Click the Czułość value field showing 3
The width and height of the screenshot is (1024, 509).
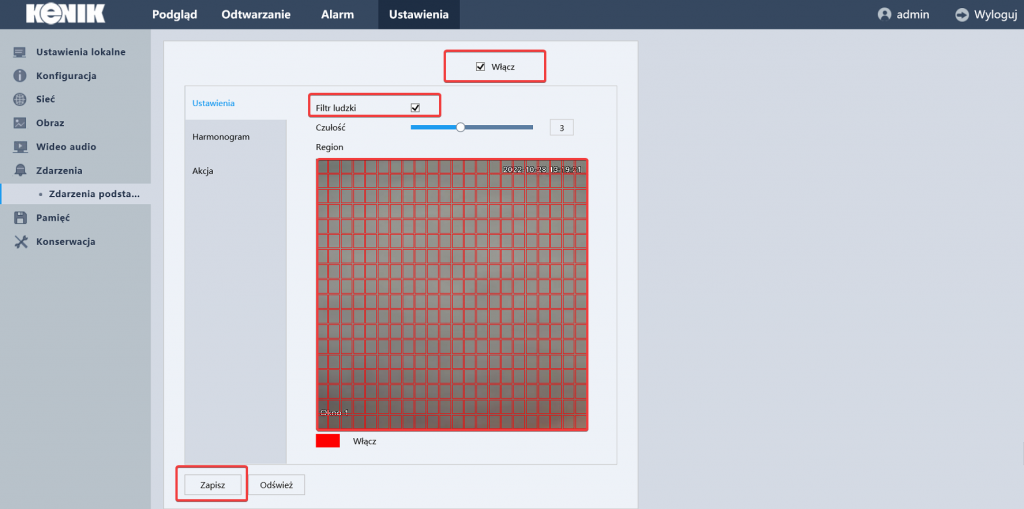click(x=561, y=128)
